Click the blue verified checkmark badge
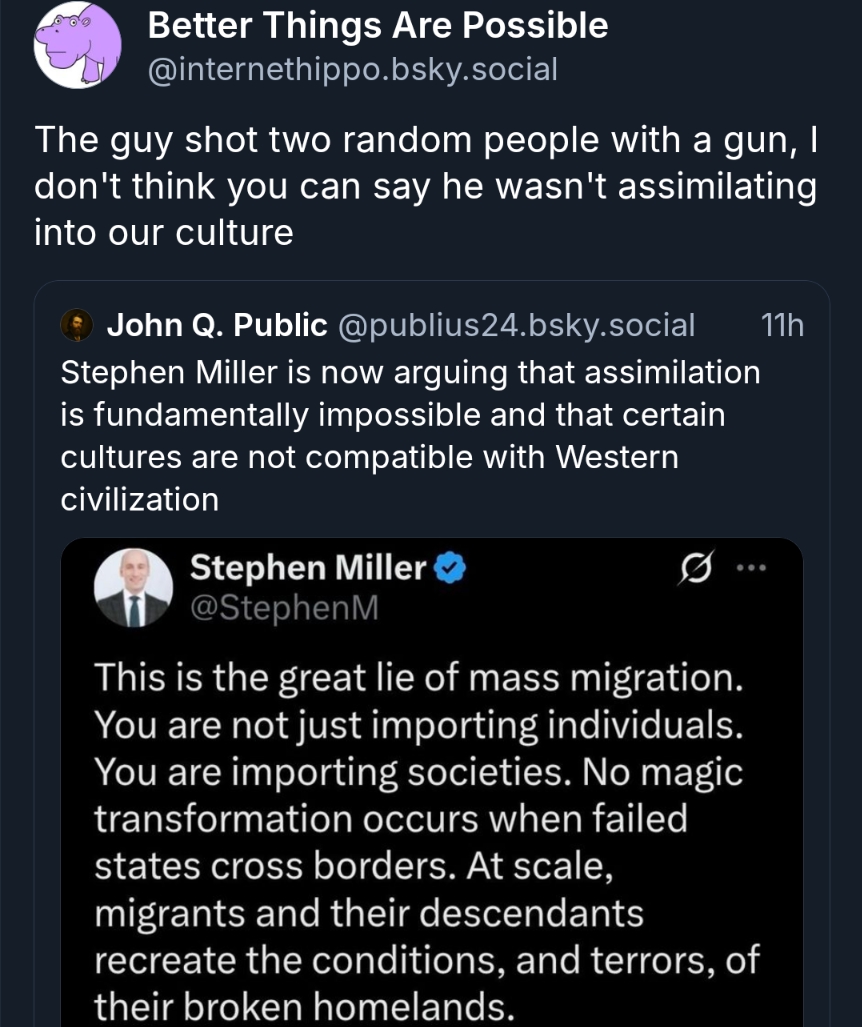862x1027 pixels. click(449, 569)
